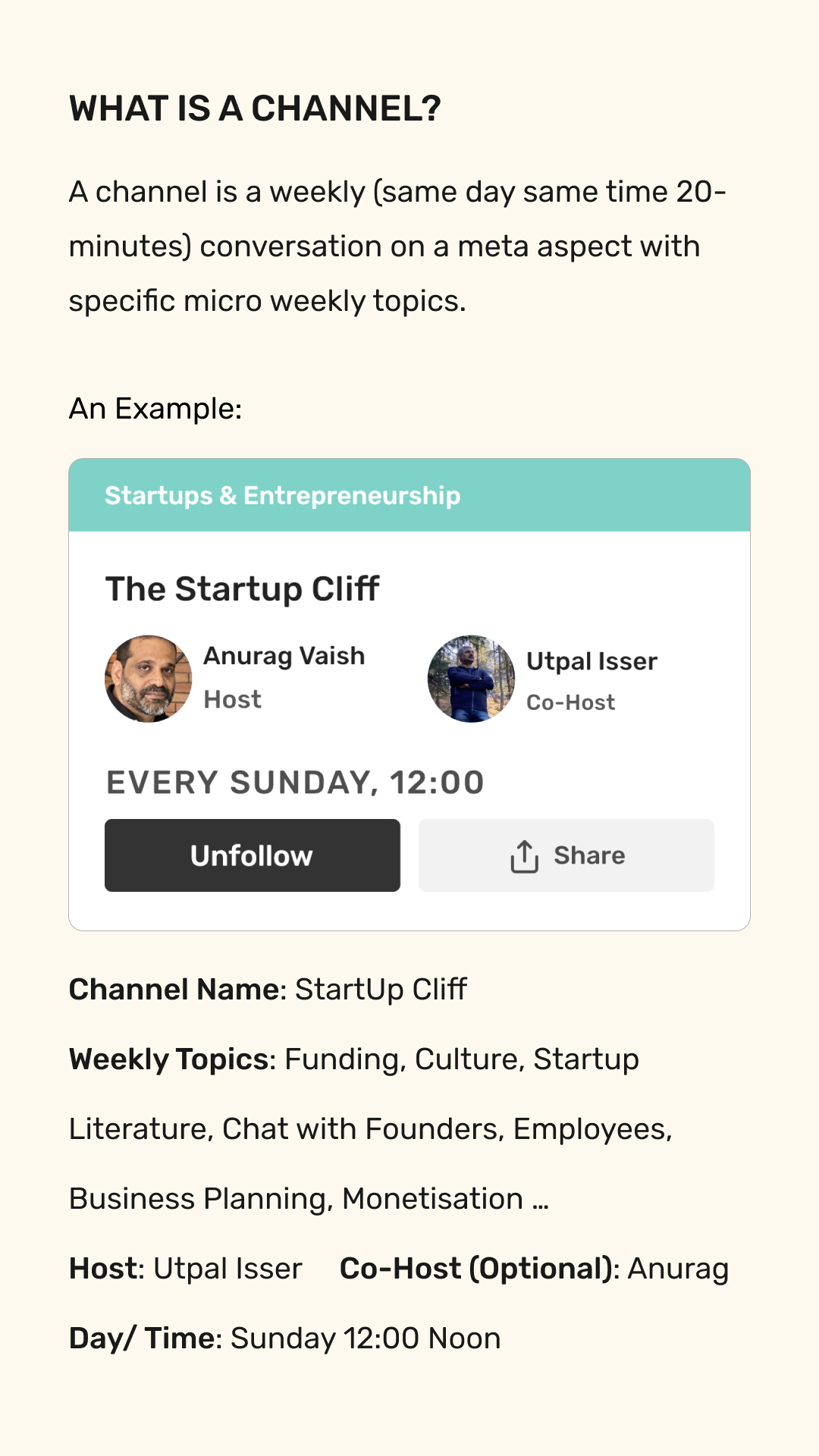This screenshot has width=819, height=1456.
Task: Select the Channel Name: StartUp Cliff line
Action: click(268, 990)
